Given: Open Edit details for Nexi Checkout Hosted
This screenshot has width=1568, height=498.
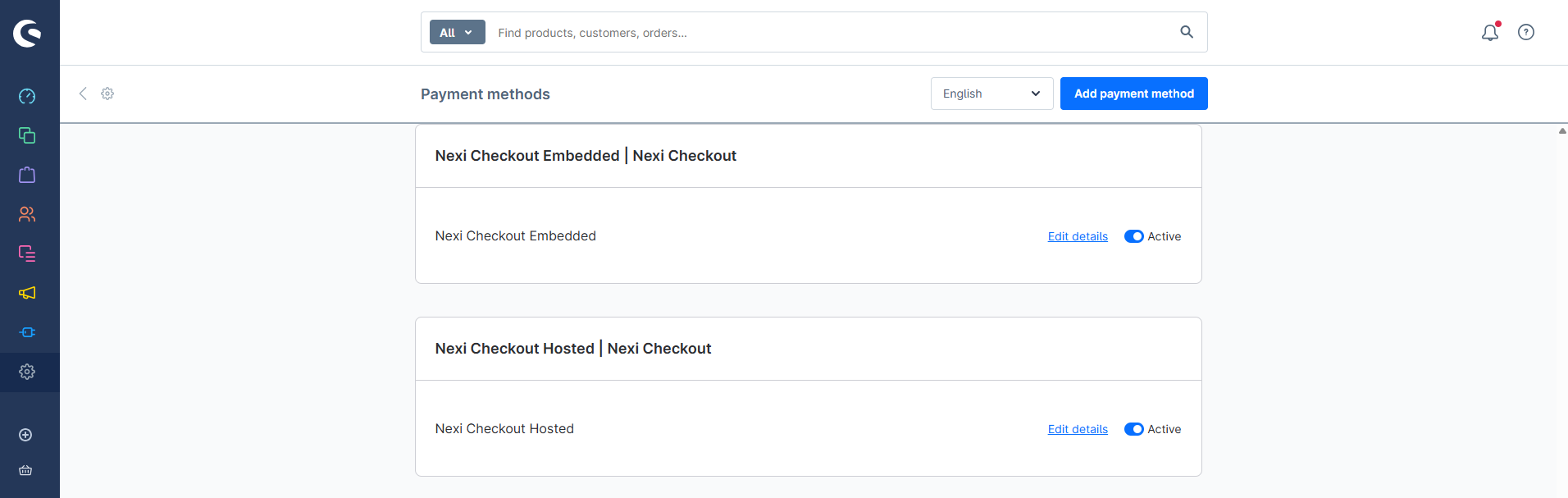Looking at the screenshot, I should coord(1078,429).
